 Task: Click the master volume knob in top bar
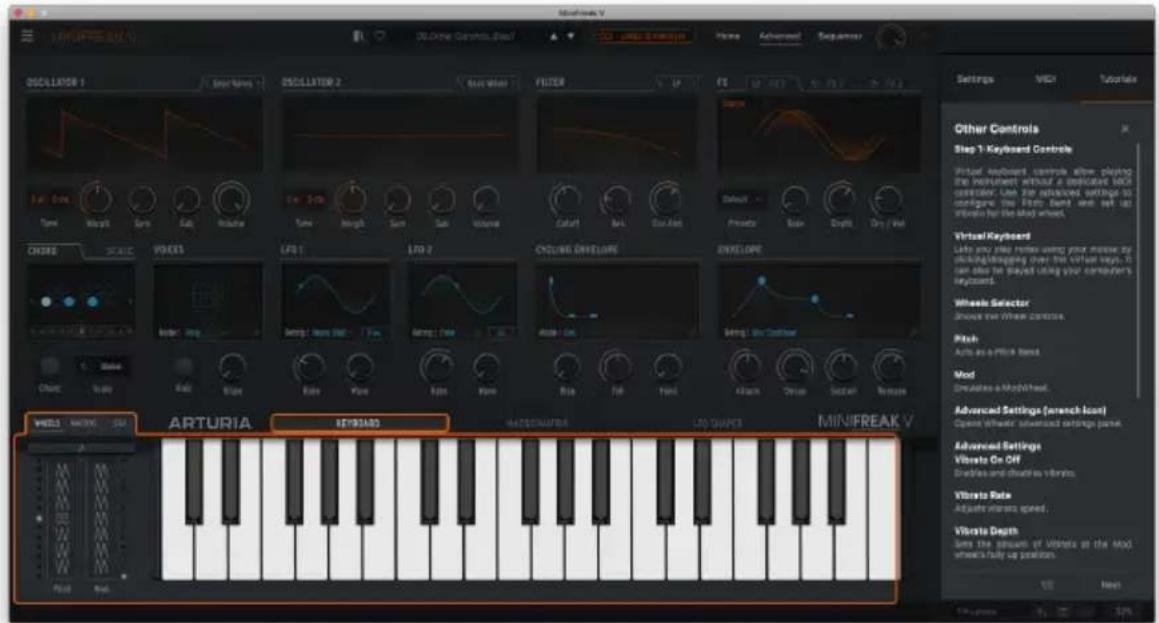[891, 36]
